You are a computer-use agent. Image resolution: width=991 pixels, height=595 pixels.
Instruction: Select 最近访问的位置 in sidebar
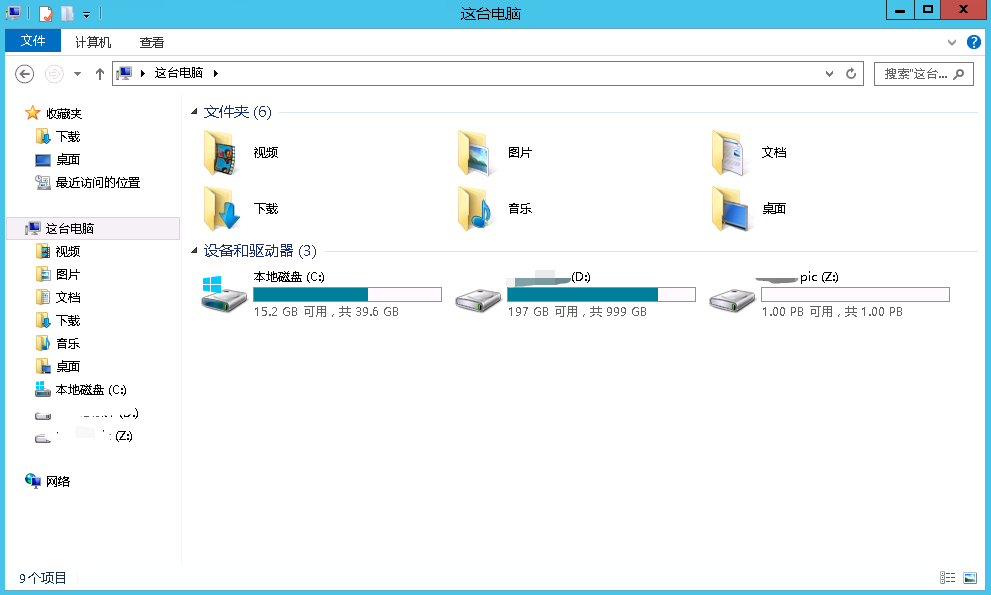click(x=88, y=183)
